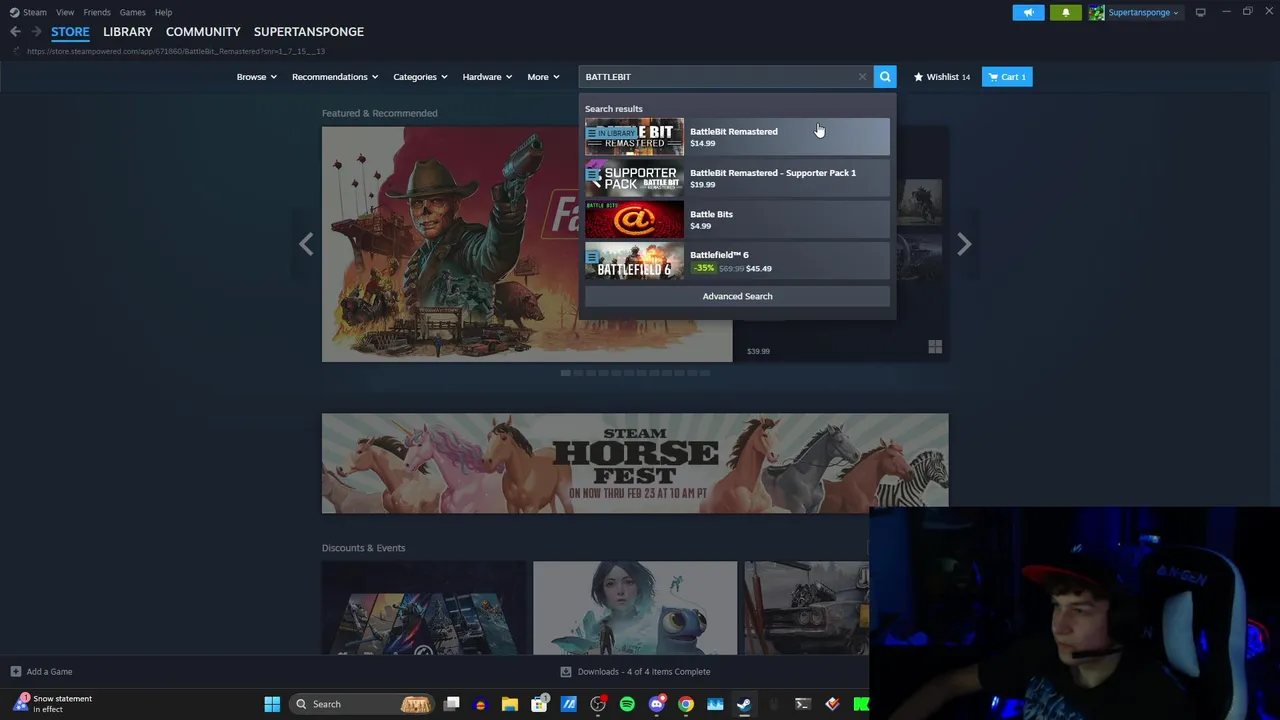
Task: Expand the Browse dropdown menu
Action: 256,77
